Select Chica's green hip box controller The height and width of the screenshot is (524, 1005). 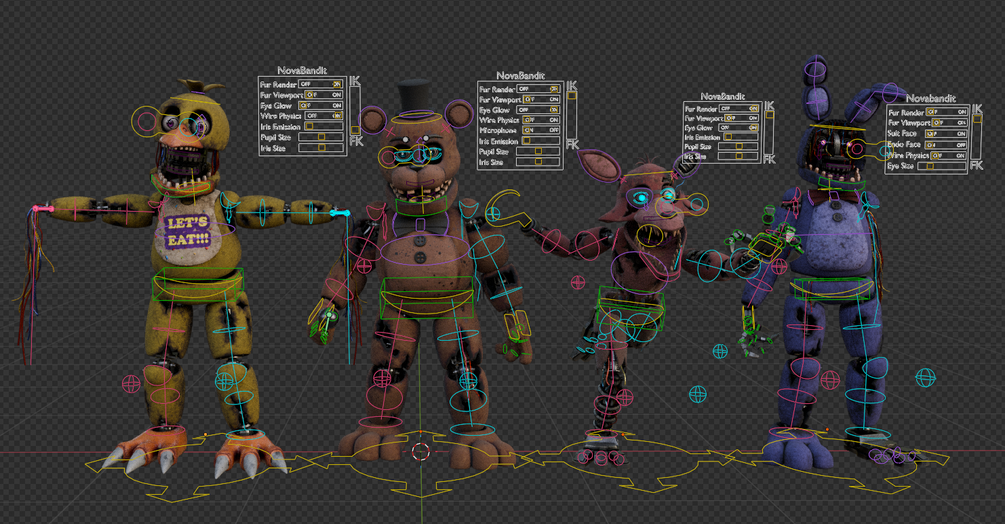pyautogui.click(x=198, y=284)
